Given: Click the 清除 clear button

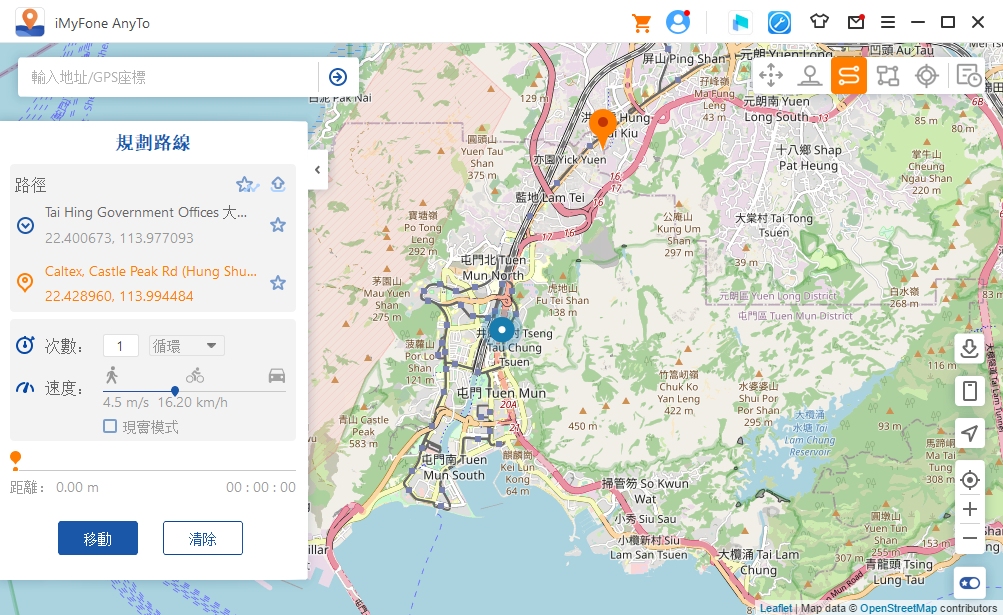Looking at the screenshot, I should point(203,538).
